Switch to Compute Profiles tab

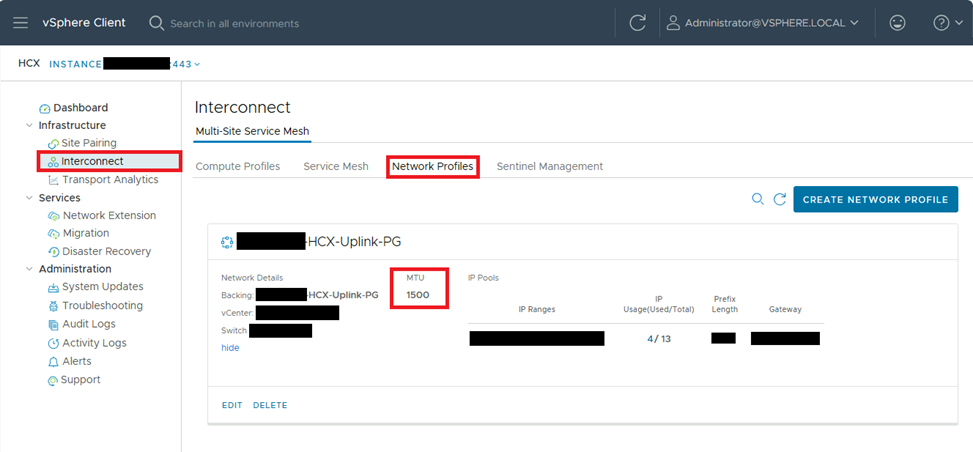tap(238, 166)
